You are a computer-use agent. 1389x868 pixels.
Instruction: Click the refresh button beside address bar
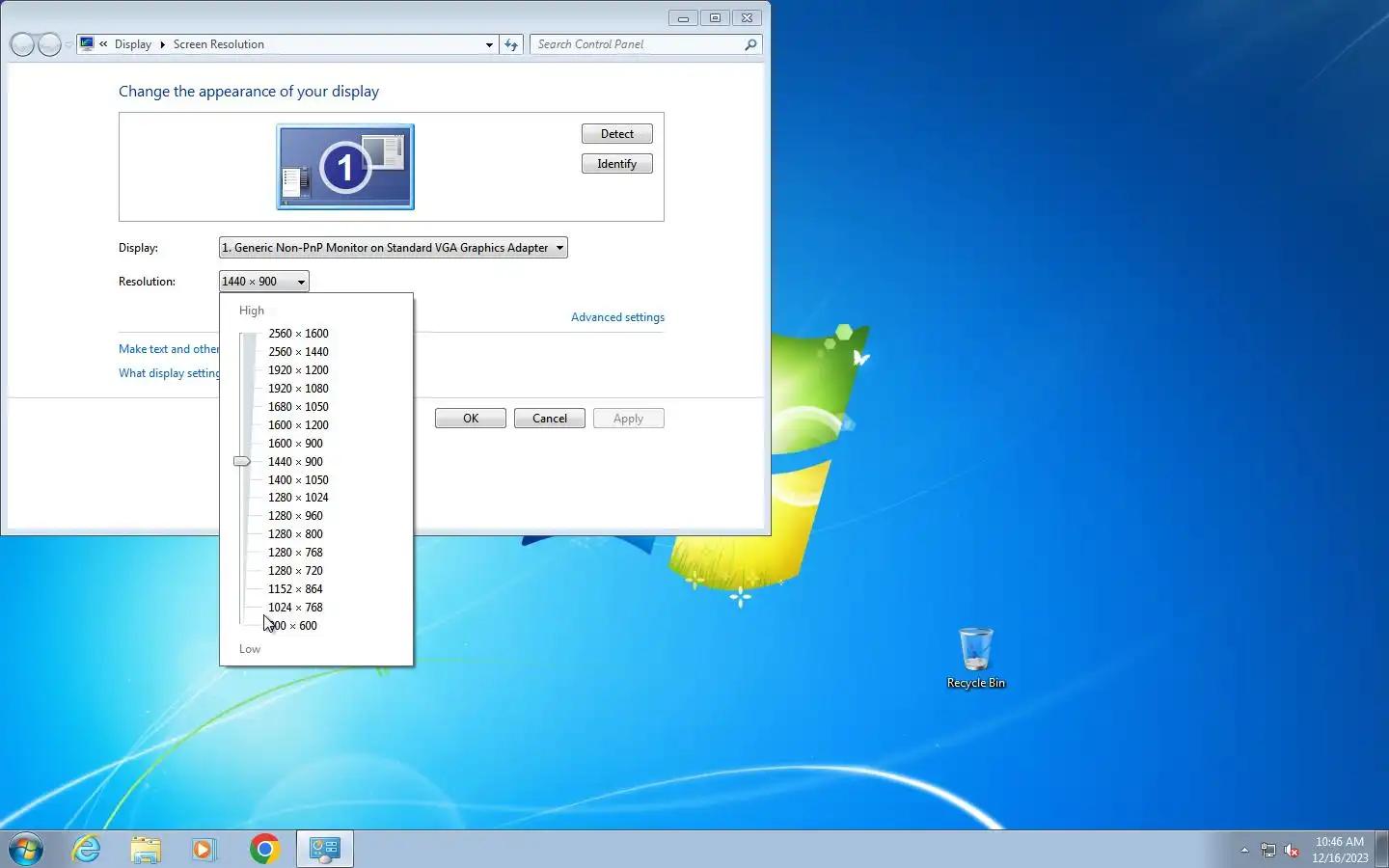(511, 44)
